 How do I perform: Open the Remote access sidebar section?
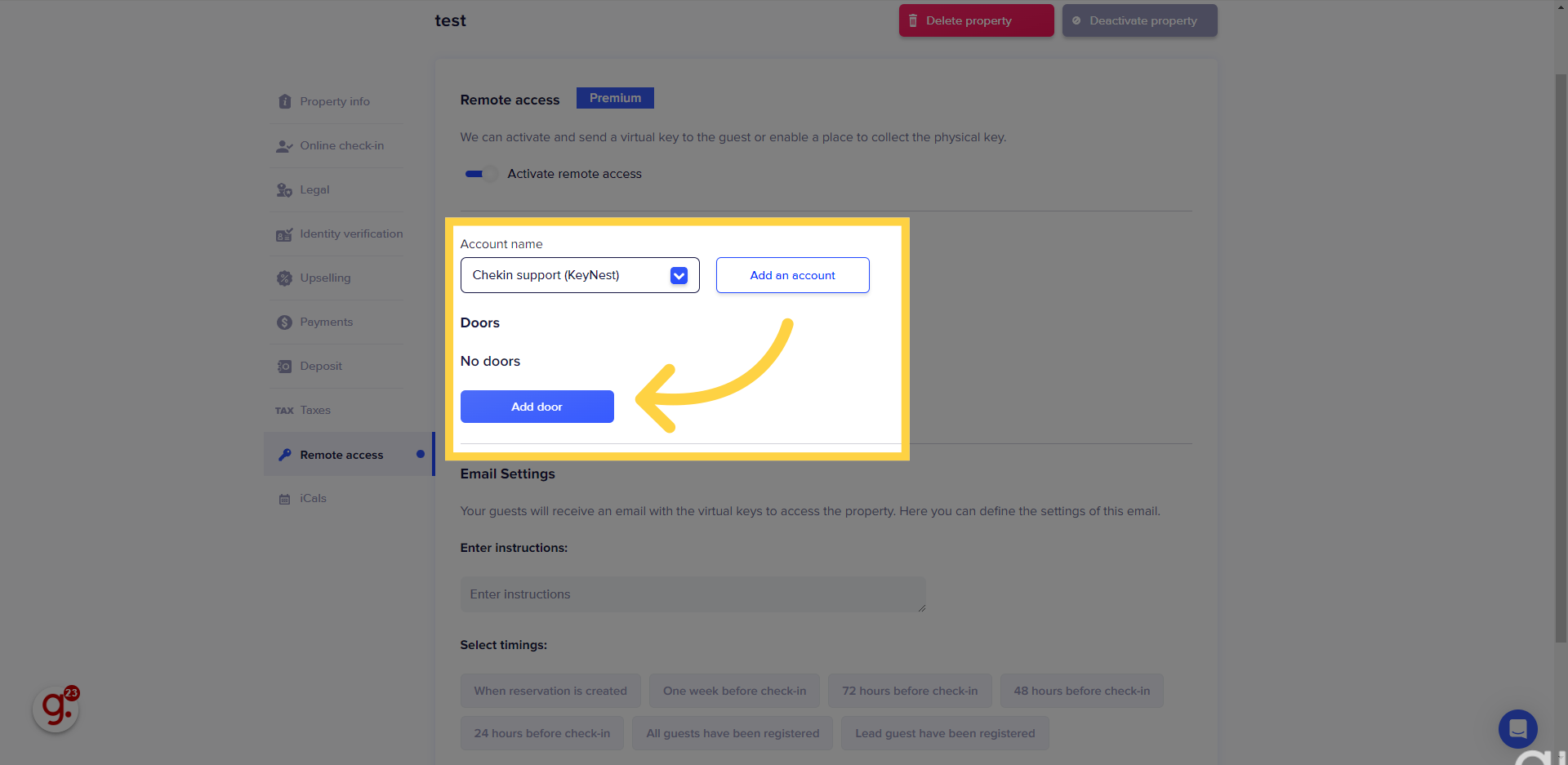click(341, 455)
